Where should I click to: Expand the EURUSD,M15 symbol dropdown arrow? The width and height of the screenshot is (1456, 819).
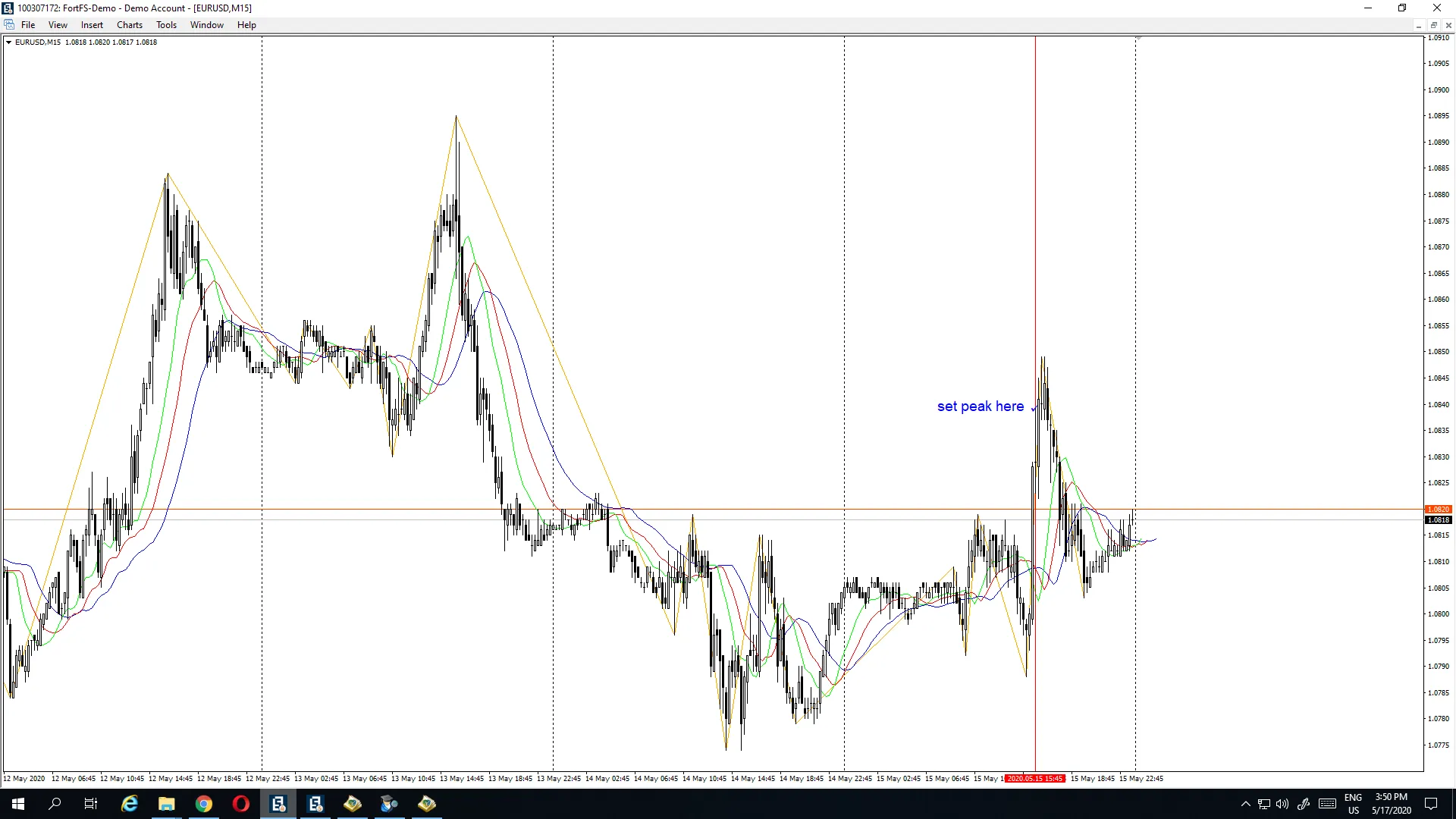click(8, 42)
